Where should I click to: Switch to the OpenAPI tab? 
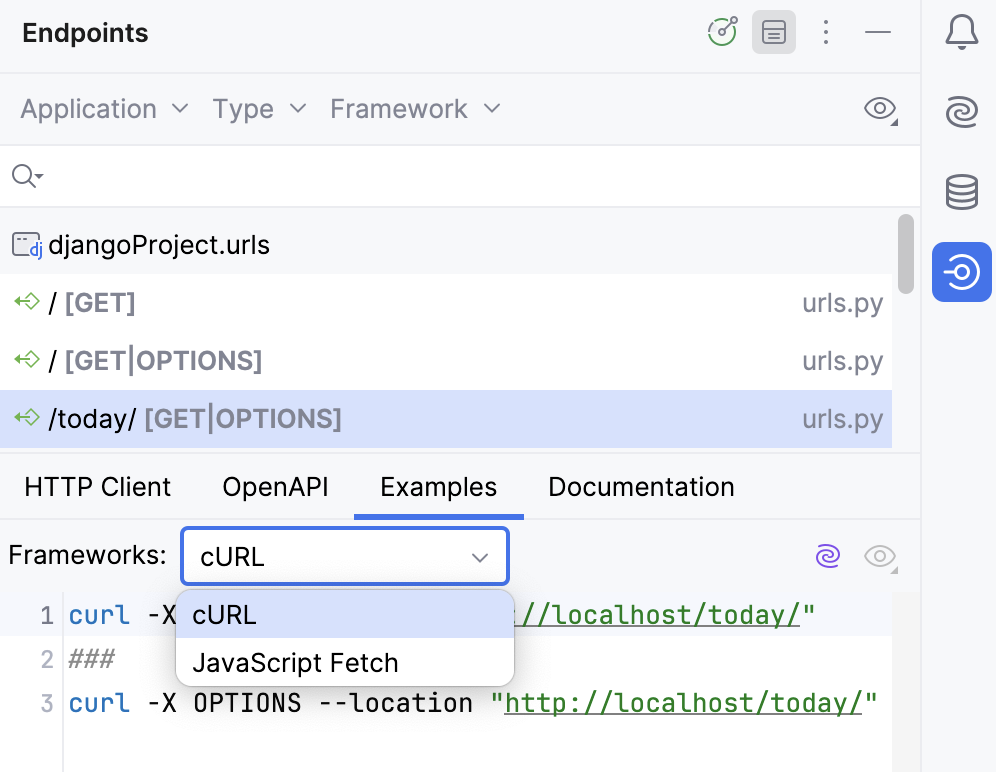tap(275, 487)
